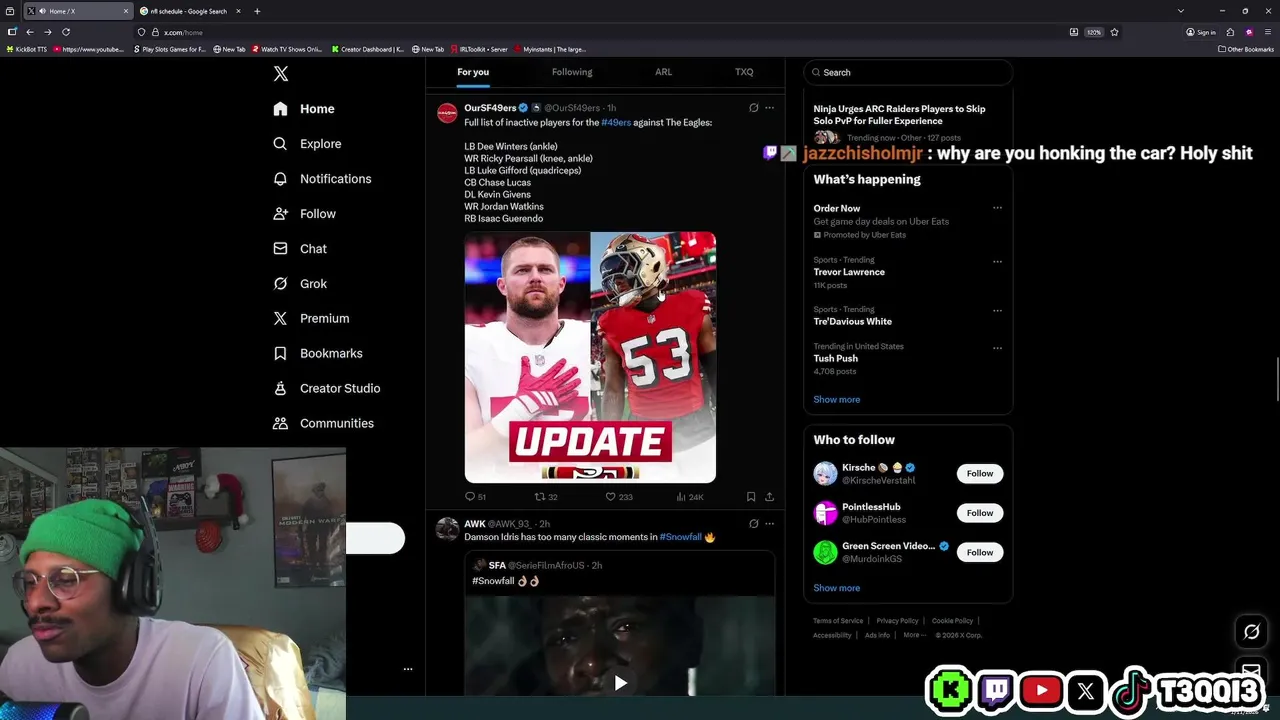Open a new browser tab

point(257,11)
